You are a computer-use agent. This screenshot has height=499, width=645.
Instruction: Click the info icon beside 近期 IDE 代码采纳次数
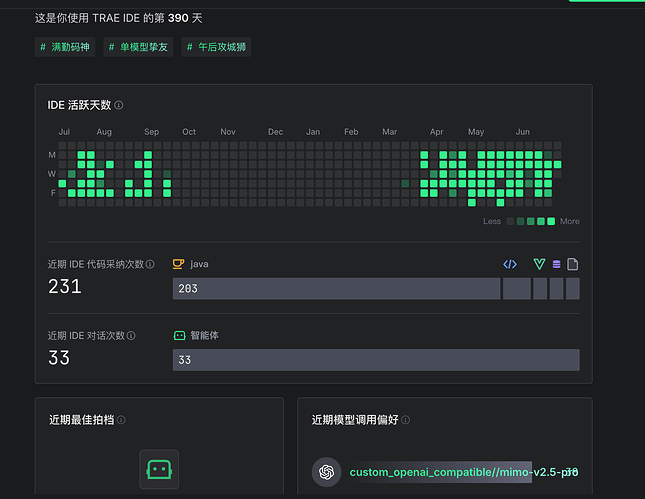tap(150, 264)
